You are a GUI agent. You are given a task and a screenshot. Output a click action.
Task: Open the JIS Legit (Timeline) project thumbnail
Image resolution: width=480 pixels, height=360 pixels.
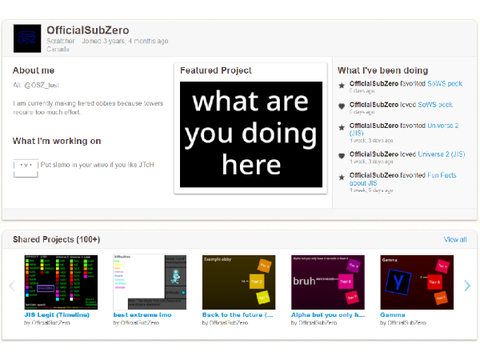pos(61,282)
